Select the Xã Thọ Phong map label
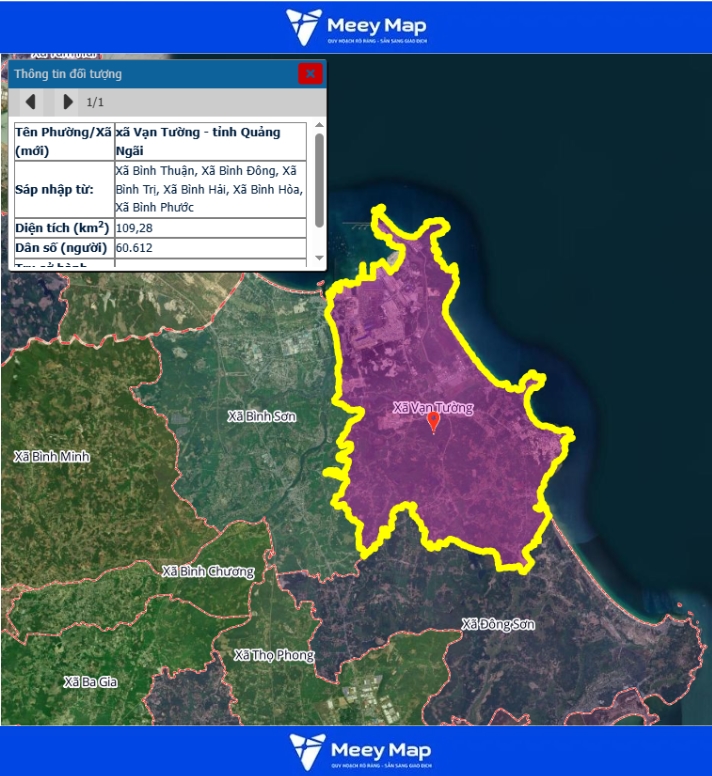Viewport: 712px width, 776px height. pos(274,656)
